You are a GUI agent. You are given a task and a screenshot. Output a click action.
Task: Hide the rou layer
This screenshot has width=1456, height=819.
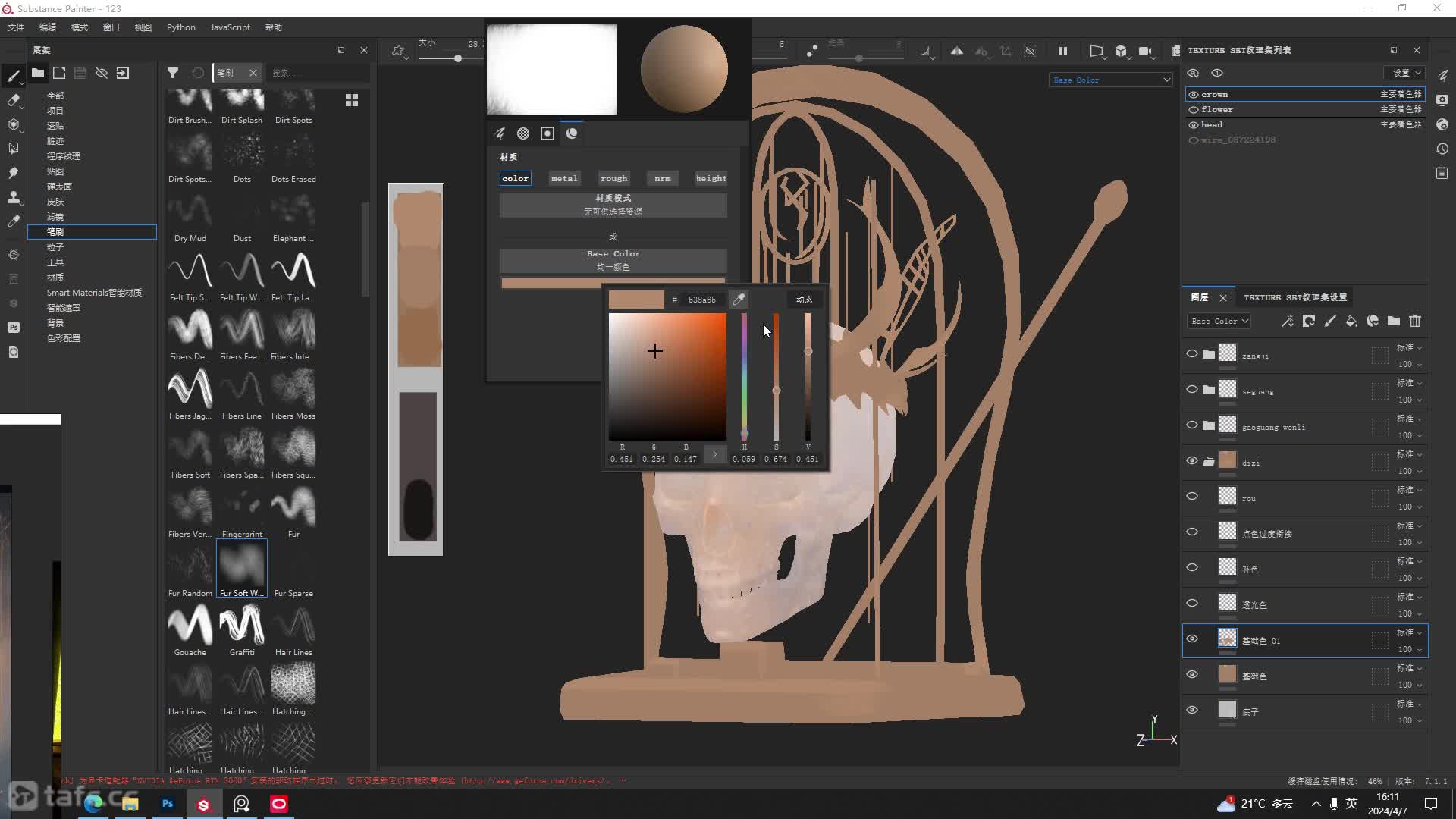tap(1192, 497)
